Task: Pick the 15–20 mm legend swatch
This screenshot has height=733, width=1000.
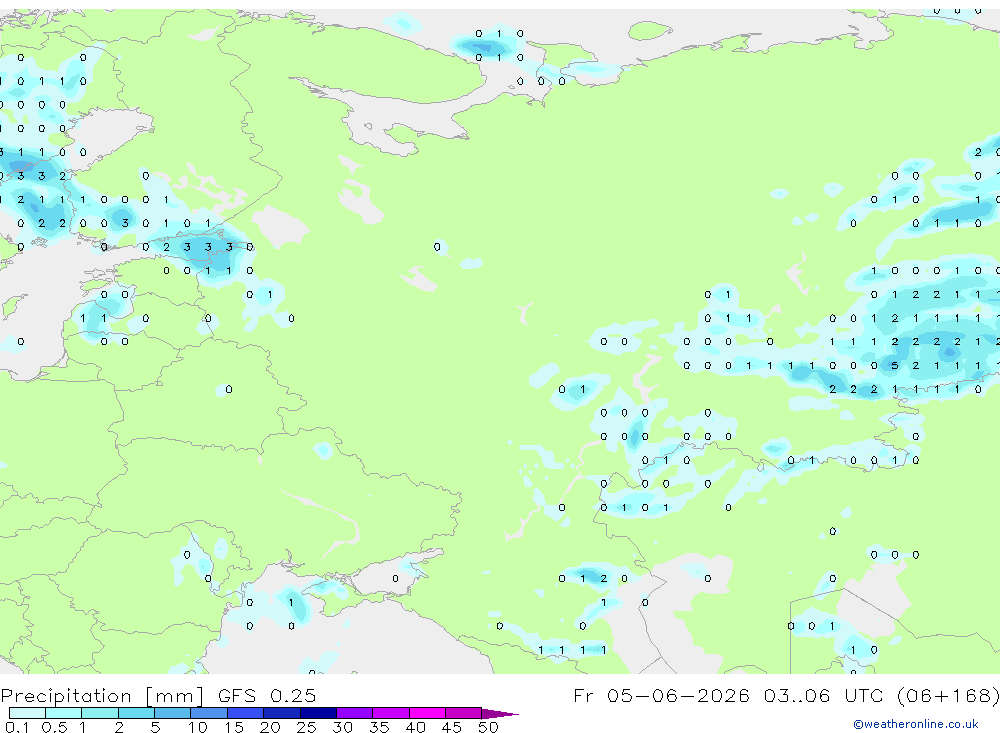Action: (x=246, y=713)
